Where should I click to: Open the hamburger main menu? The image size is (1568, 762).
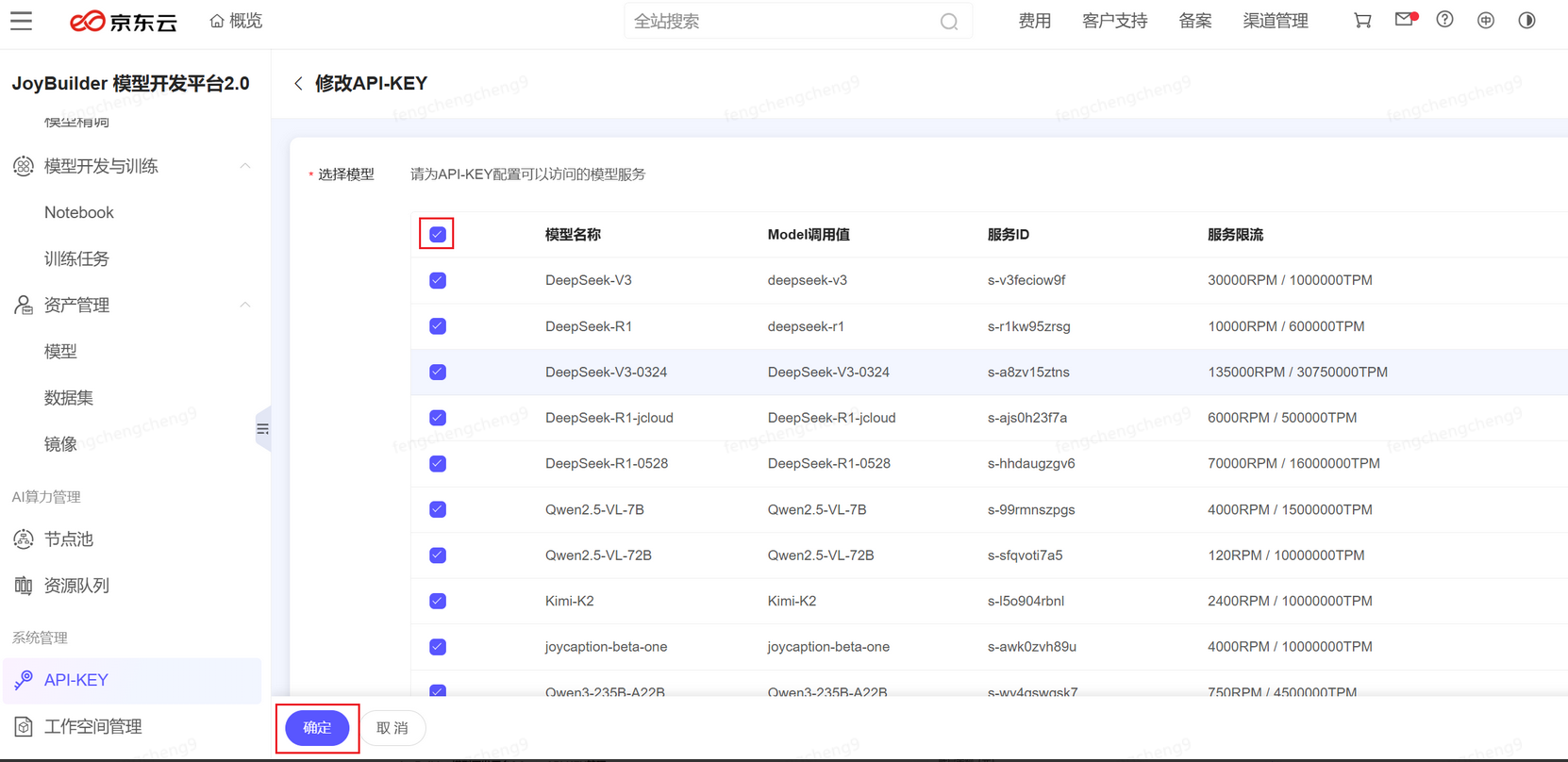(22, 21)
